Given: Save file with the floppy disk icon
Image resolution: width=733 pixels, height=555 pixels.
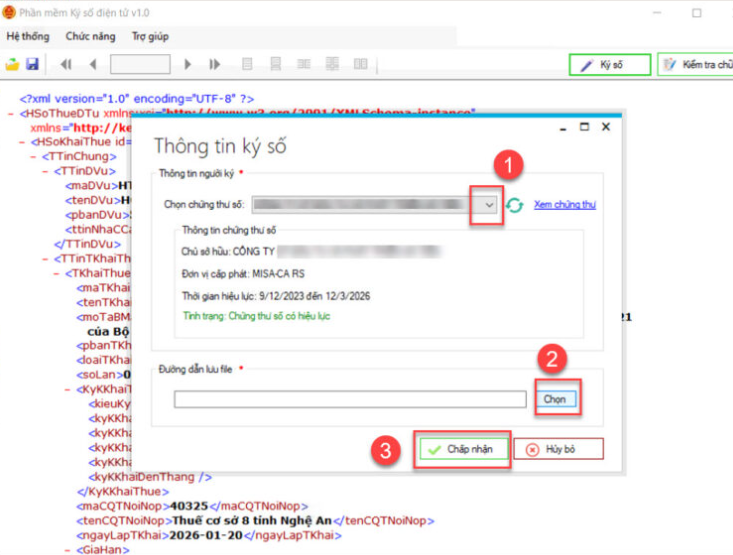Looking at the screenshot, I should pos(32,64).
